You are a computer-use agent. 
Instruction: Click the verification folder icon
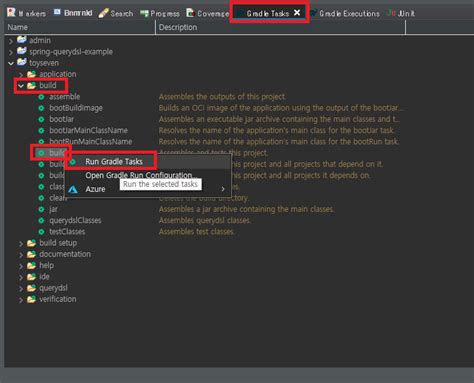(x=32, y=299)
